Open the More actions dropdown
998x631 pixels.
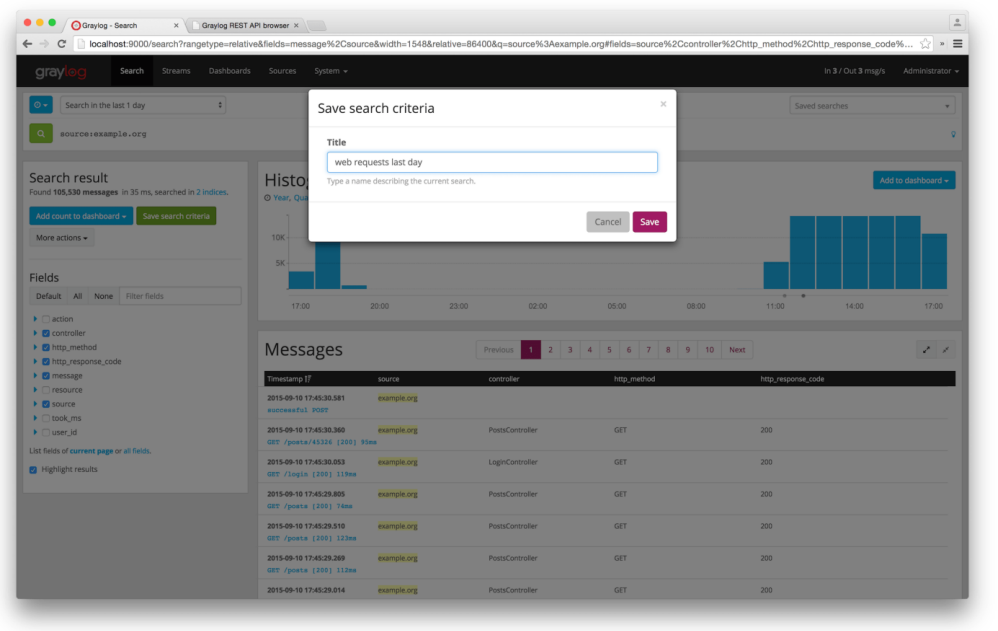pos(62,238)
